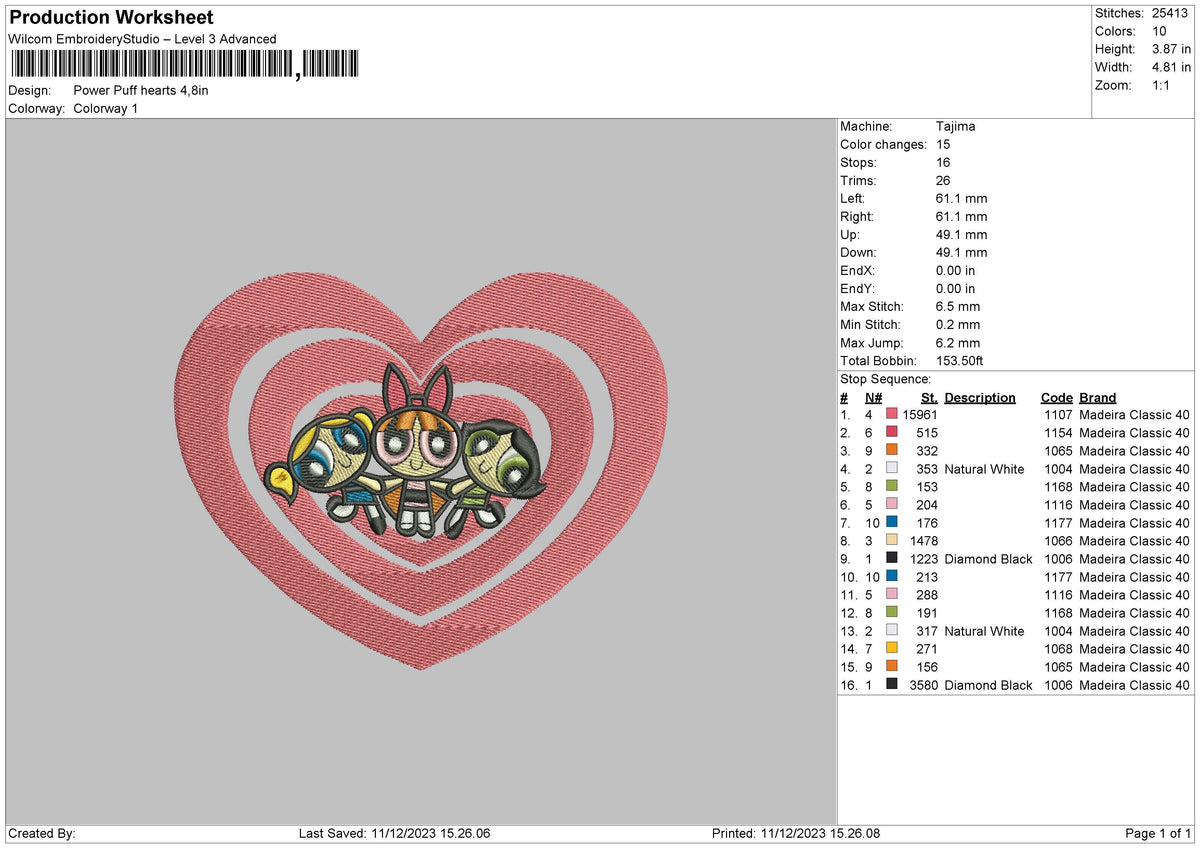Open the design name Power Puff hearts 4,8in
The image size is (1200, 848).
140,89
